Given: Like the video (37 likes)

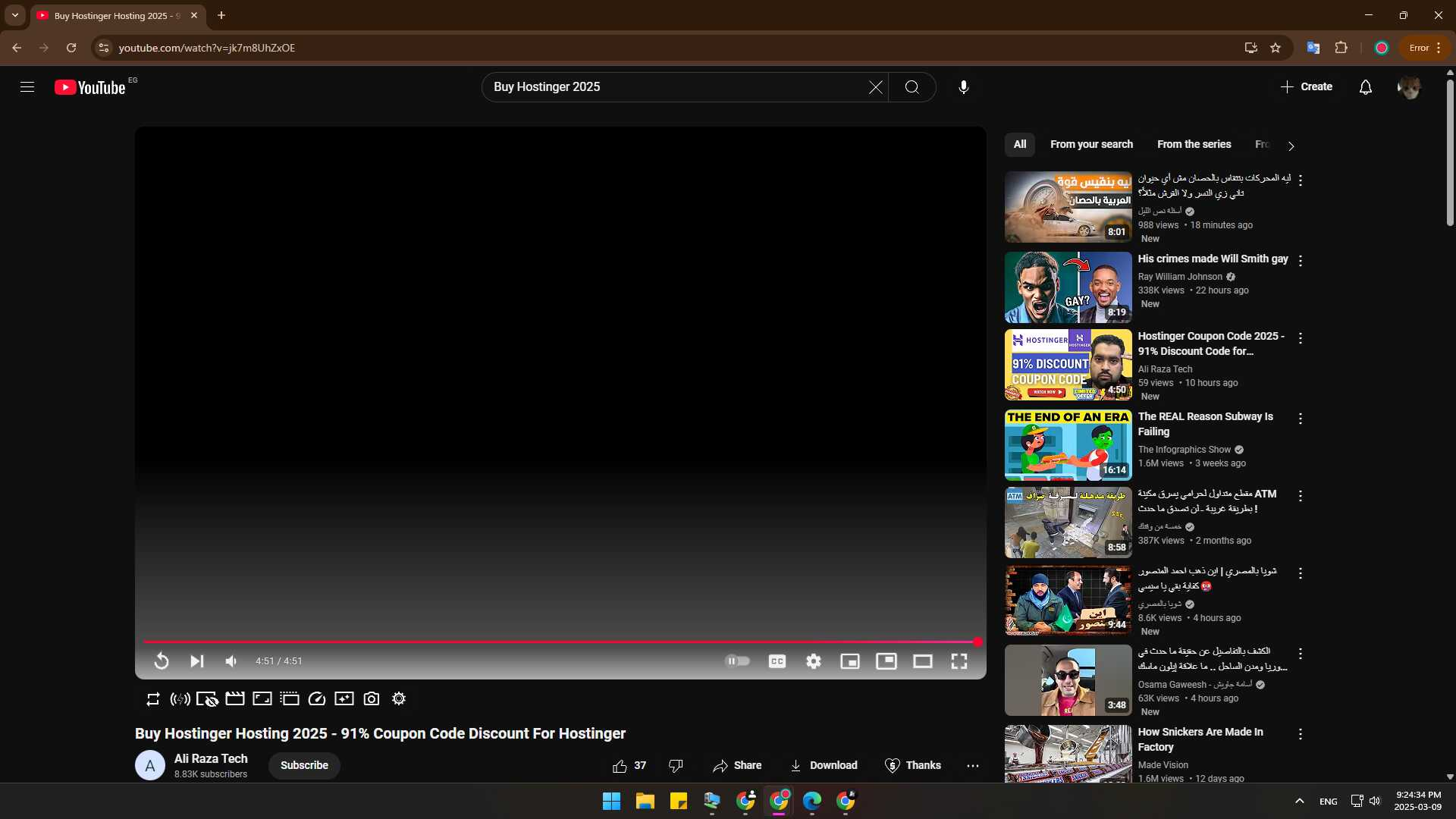Looking at the screenshot, I should (x=629, y=766).
